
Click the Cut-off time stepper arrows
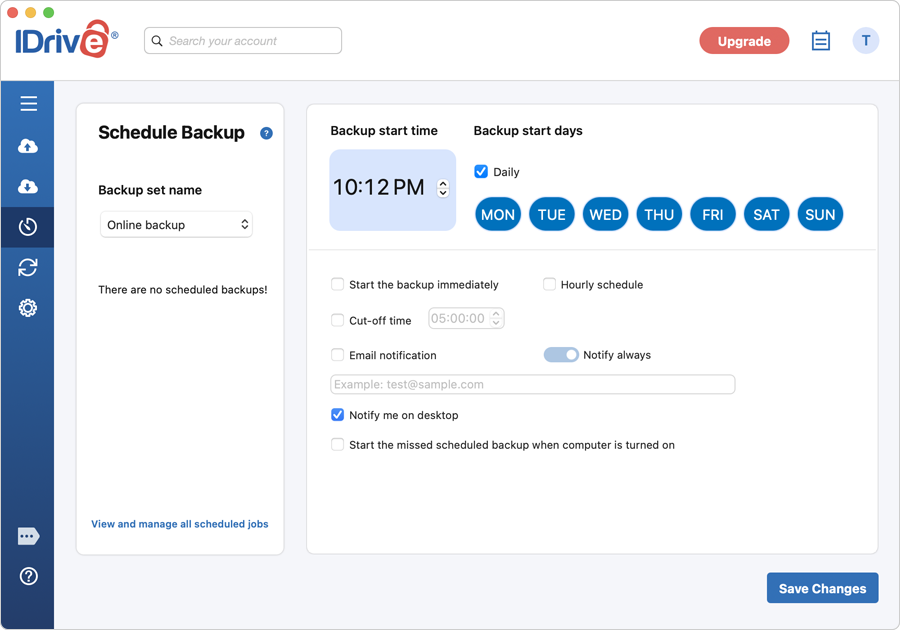497,319
